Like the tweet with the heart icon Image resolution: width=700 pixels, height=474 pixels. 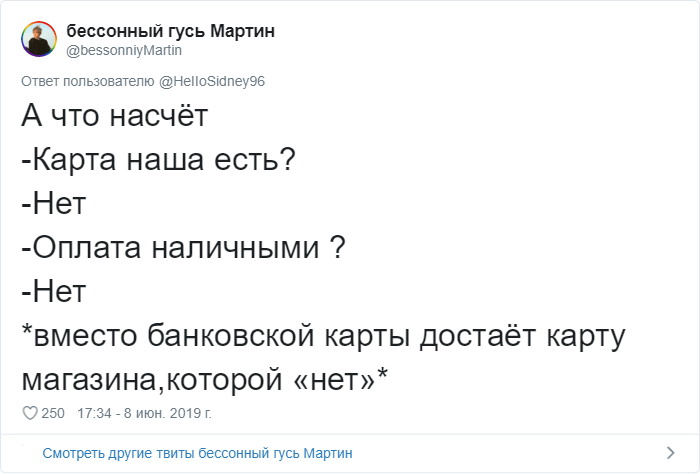pos(30,413)
